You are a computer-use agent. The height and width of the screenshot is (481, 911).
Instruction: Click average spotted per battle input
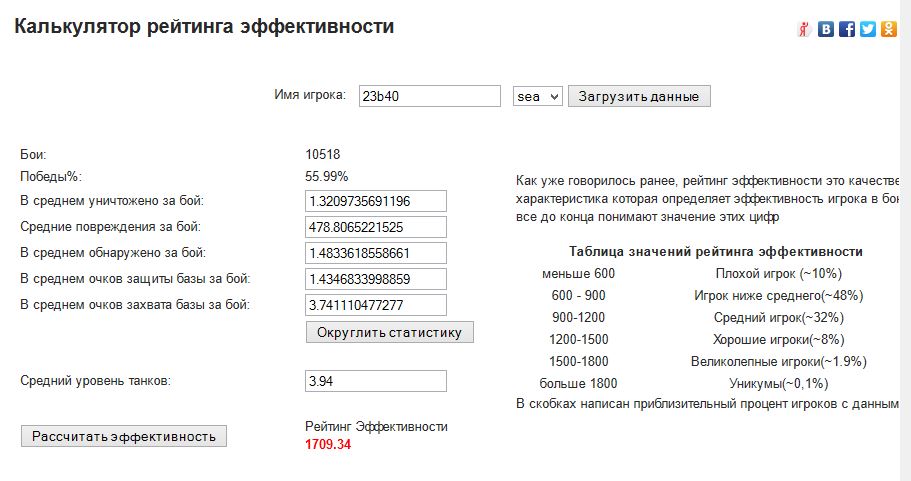coord(376,253)
